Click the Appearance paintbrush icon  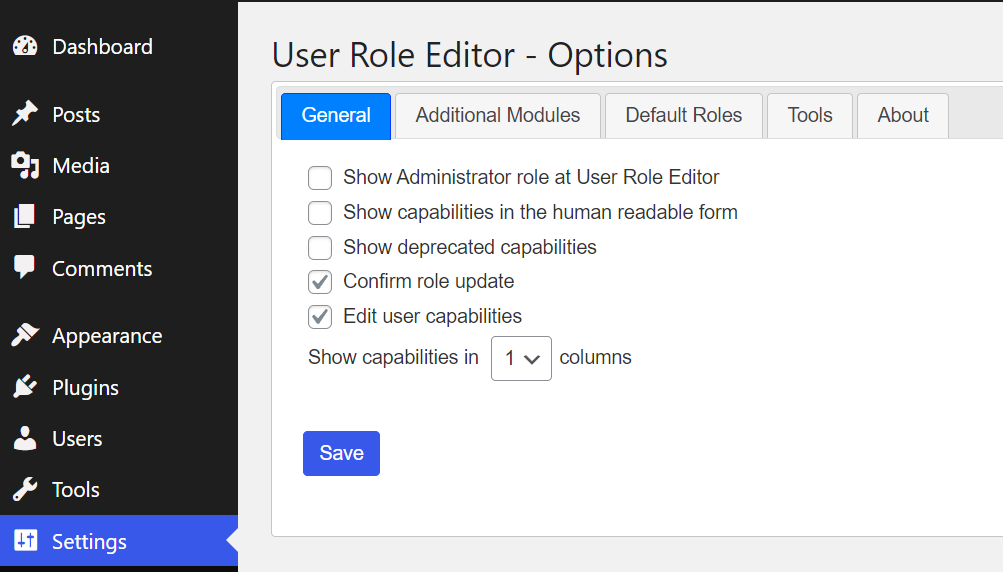tap(25, 335)
